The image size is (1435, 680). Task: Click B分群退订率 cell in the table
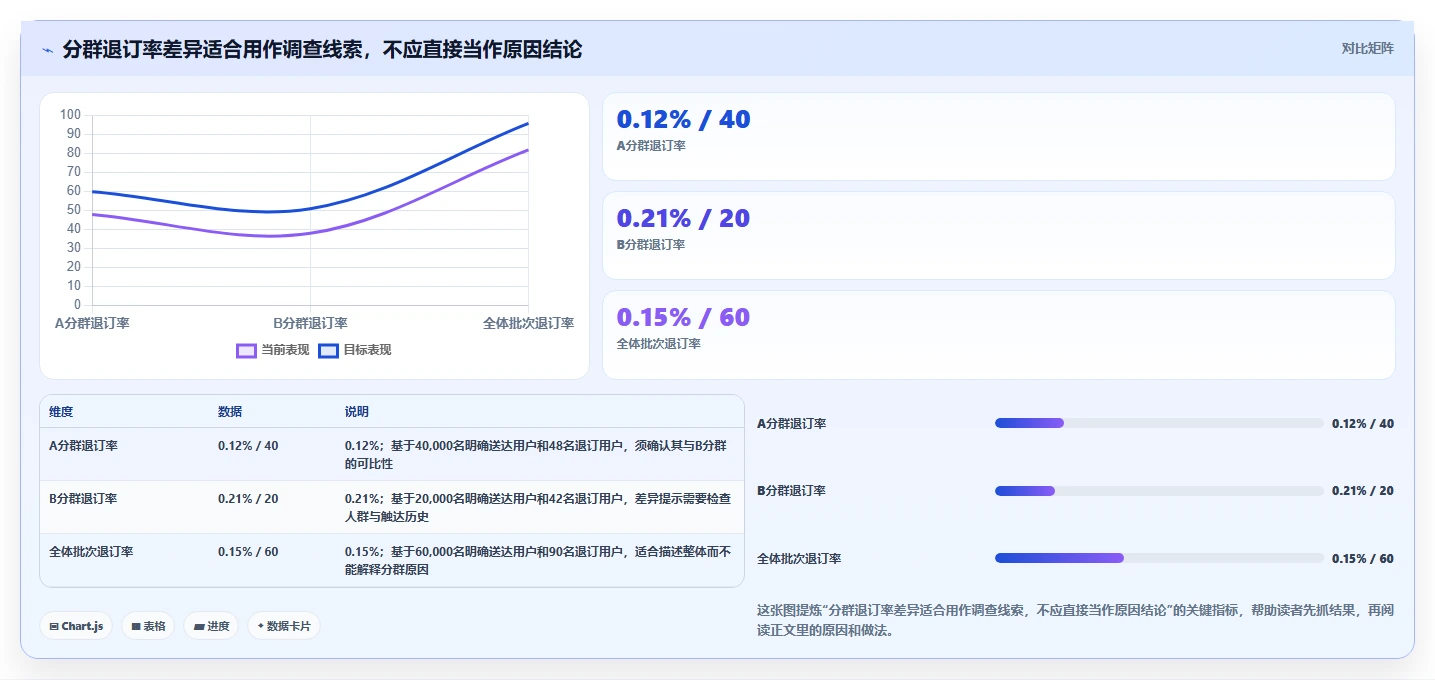point(83,498)
